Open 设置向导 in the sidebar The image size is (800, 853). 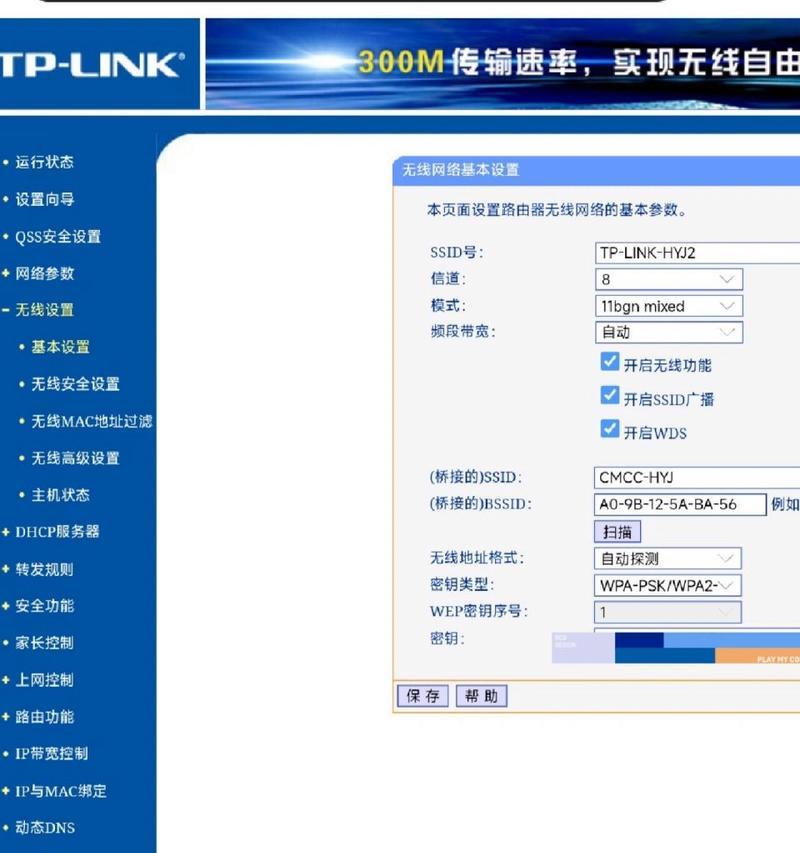[x=44, y=199]
